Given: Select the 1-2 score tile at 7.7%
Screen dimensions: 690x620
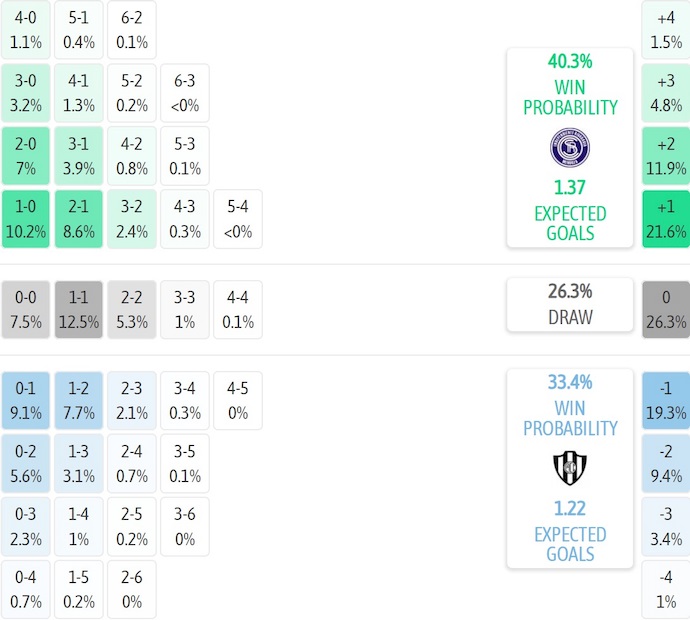Looking at the screenshot, I should [x=78, y=399].
